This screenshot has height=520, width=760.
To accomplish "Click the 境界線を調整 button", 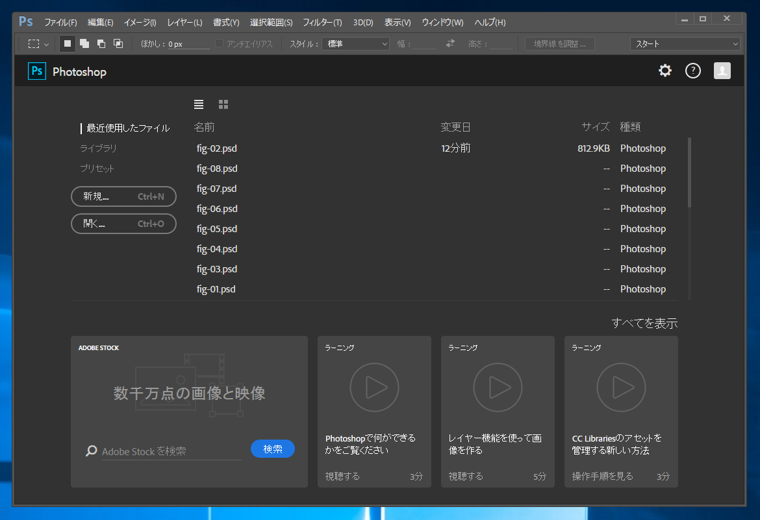I will click(x=560, y=44).
